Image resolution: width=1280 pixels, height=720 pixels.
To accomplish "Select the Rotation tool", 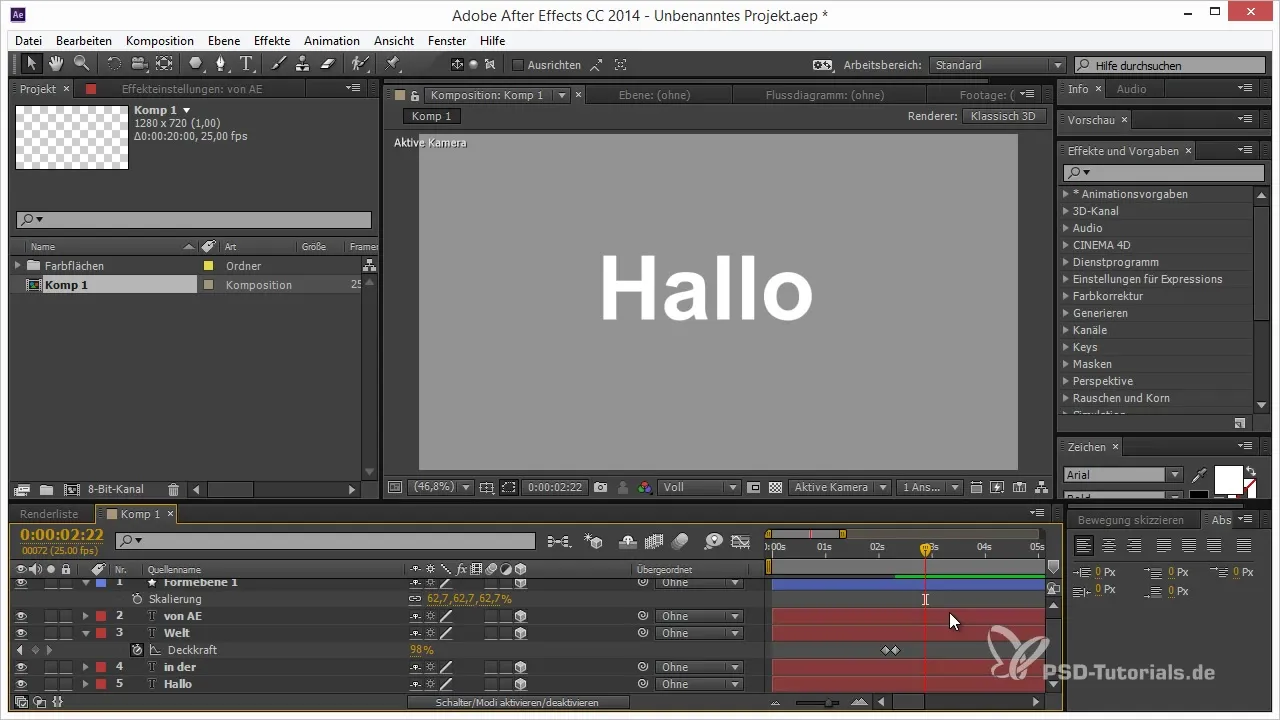I will [x=113, y=64].
